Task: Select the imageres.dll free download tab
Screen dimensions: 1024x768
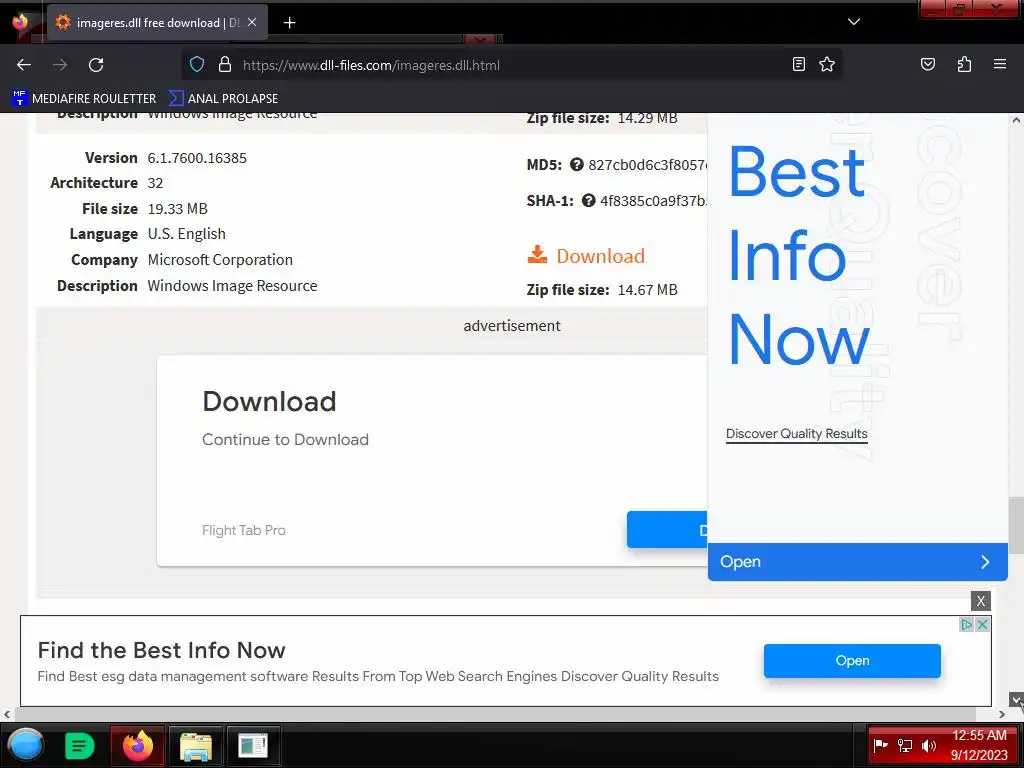Action: coord(157,23)
